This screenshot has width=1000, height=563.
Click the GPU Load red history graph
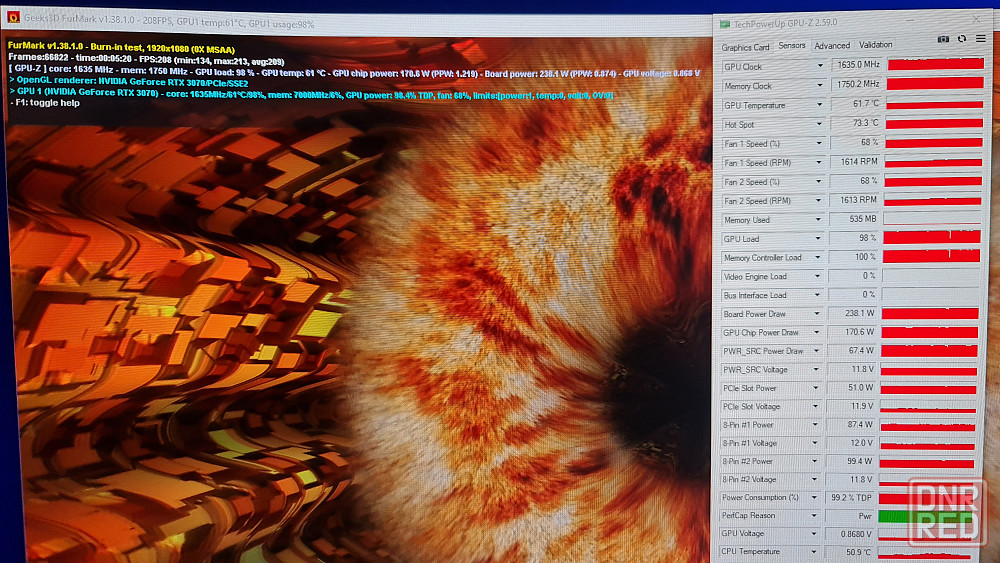click(932, 237)
